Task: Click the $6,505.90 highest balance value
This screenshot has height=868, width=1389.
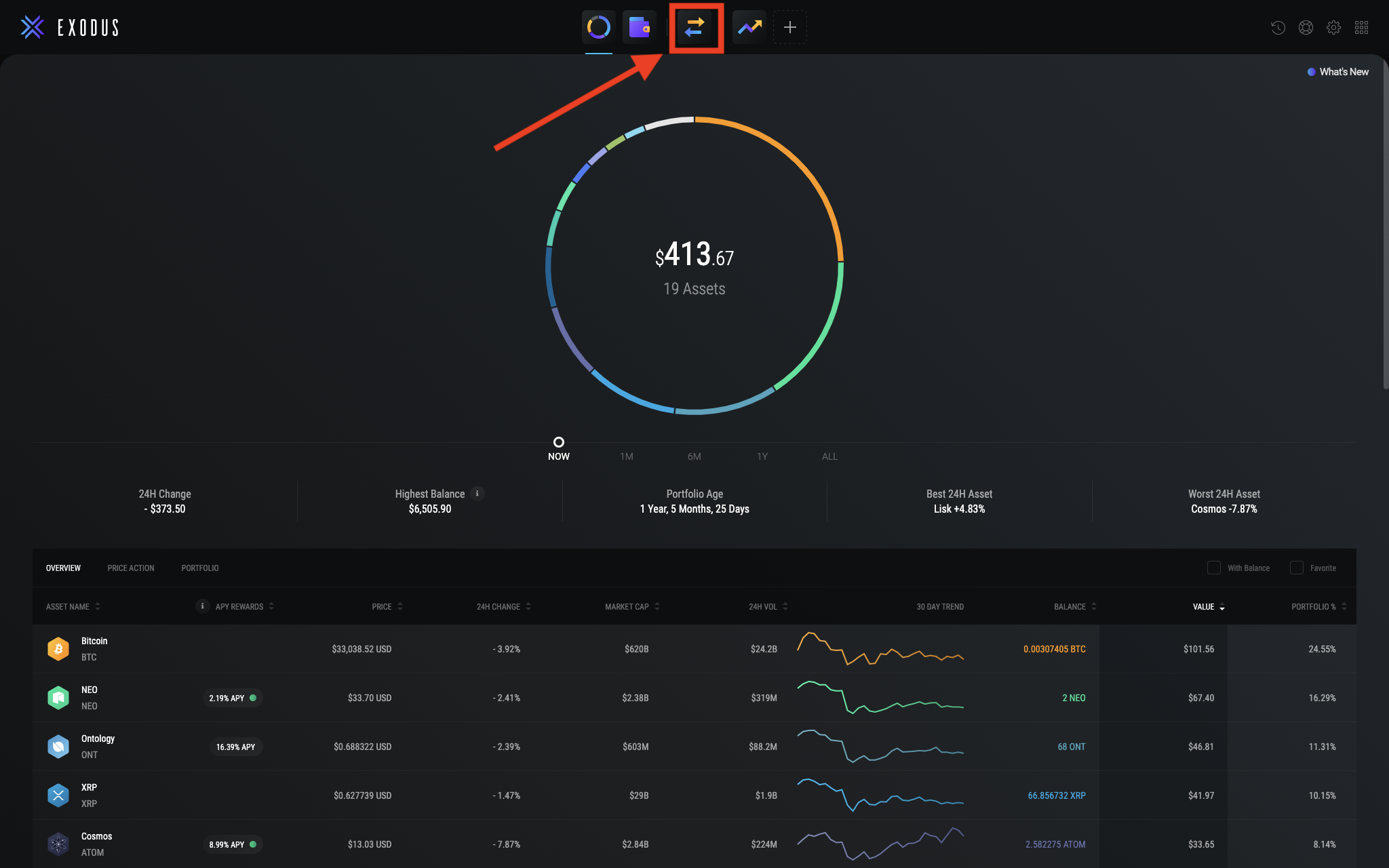Action: (430, 509)
